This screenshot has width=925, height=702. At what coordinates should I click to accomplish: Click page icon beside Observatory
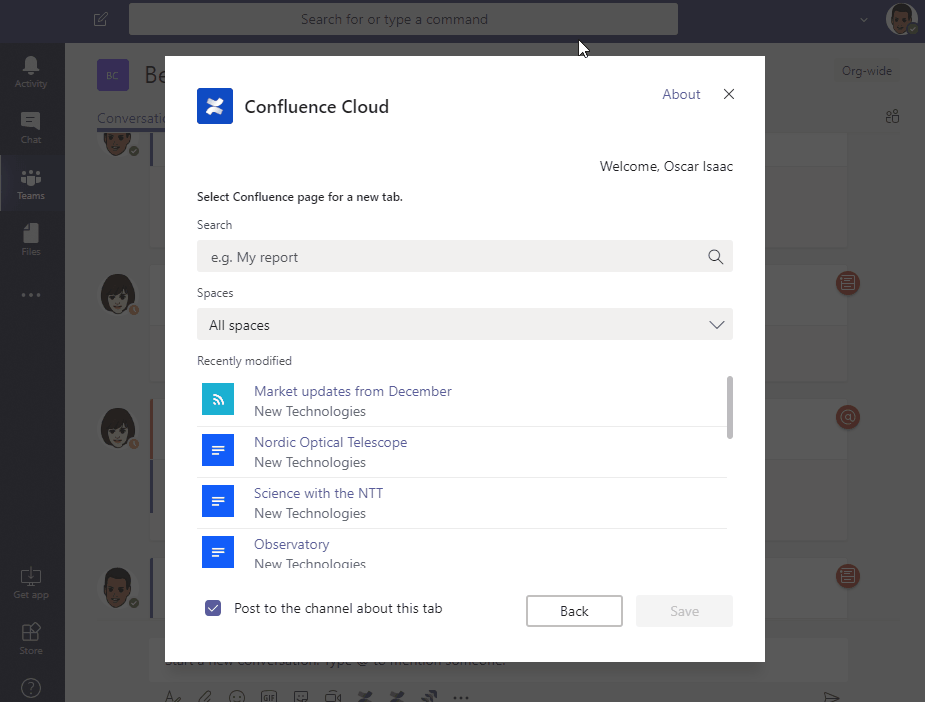[x=218, y=552]
